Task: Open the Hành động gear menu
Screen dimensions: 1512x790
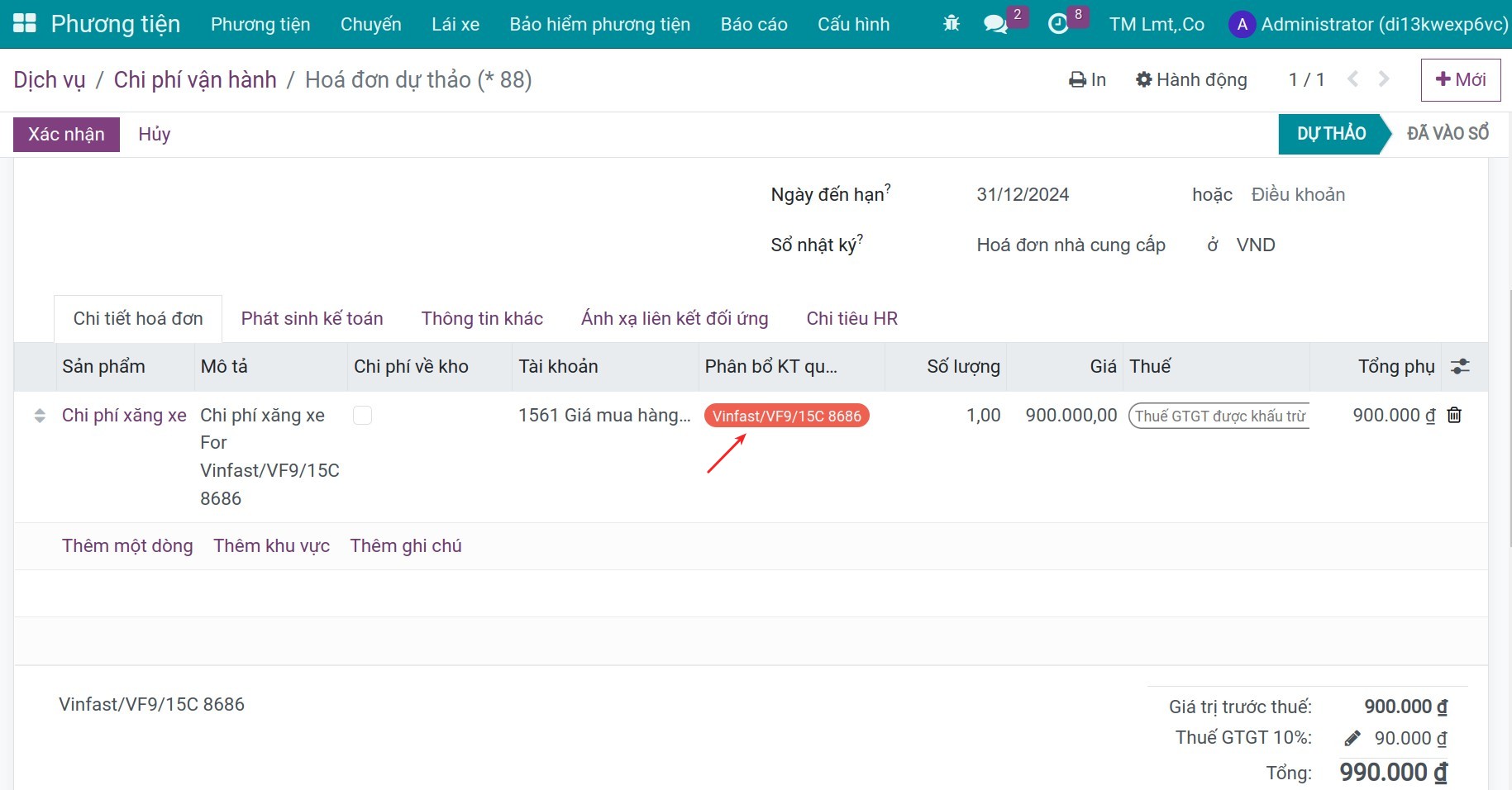Action: coord(1191,79)
